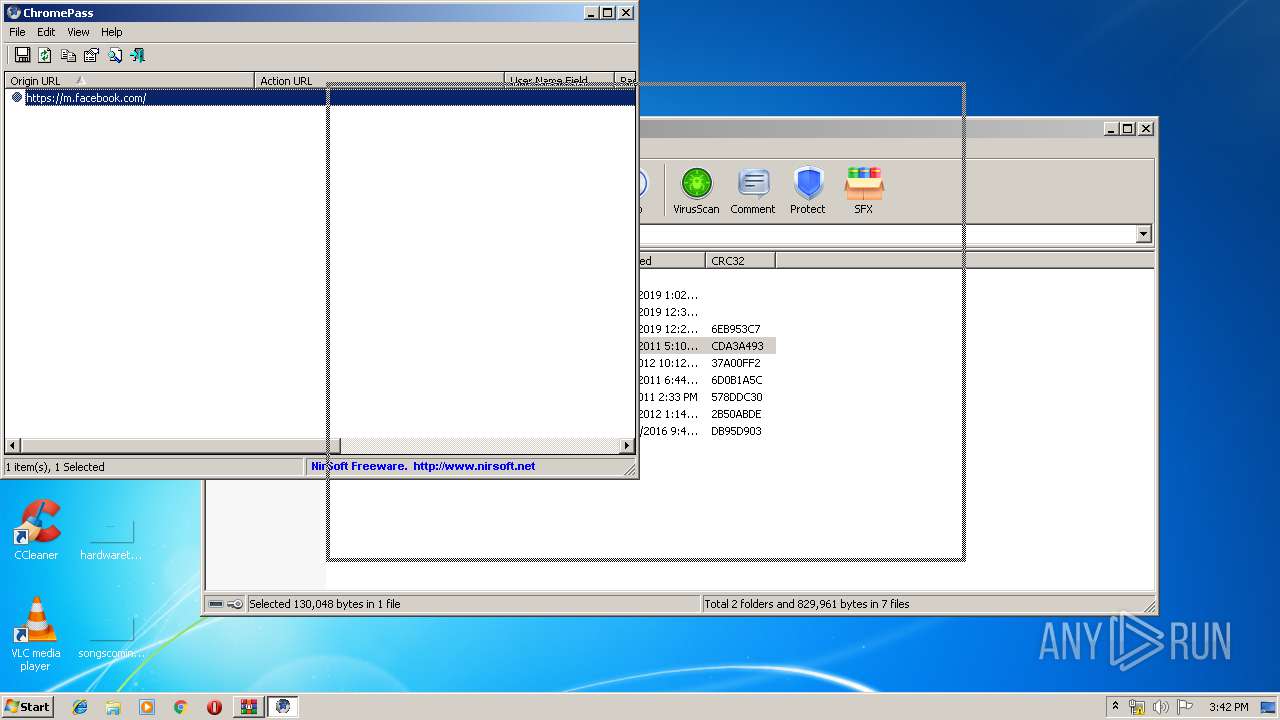Click the volume speaker tray icon
The image size is (1280, 720).
pos(1161,707)
